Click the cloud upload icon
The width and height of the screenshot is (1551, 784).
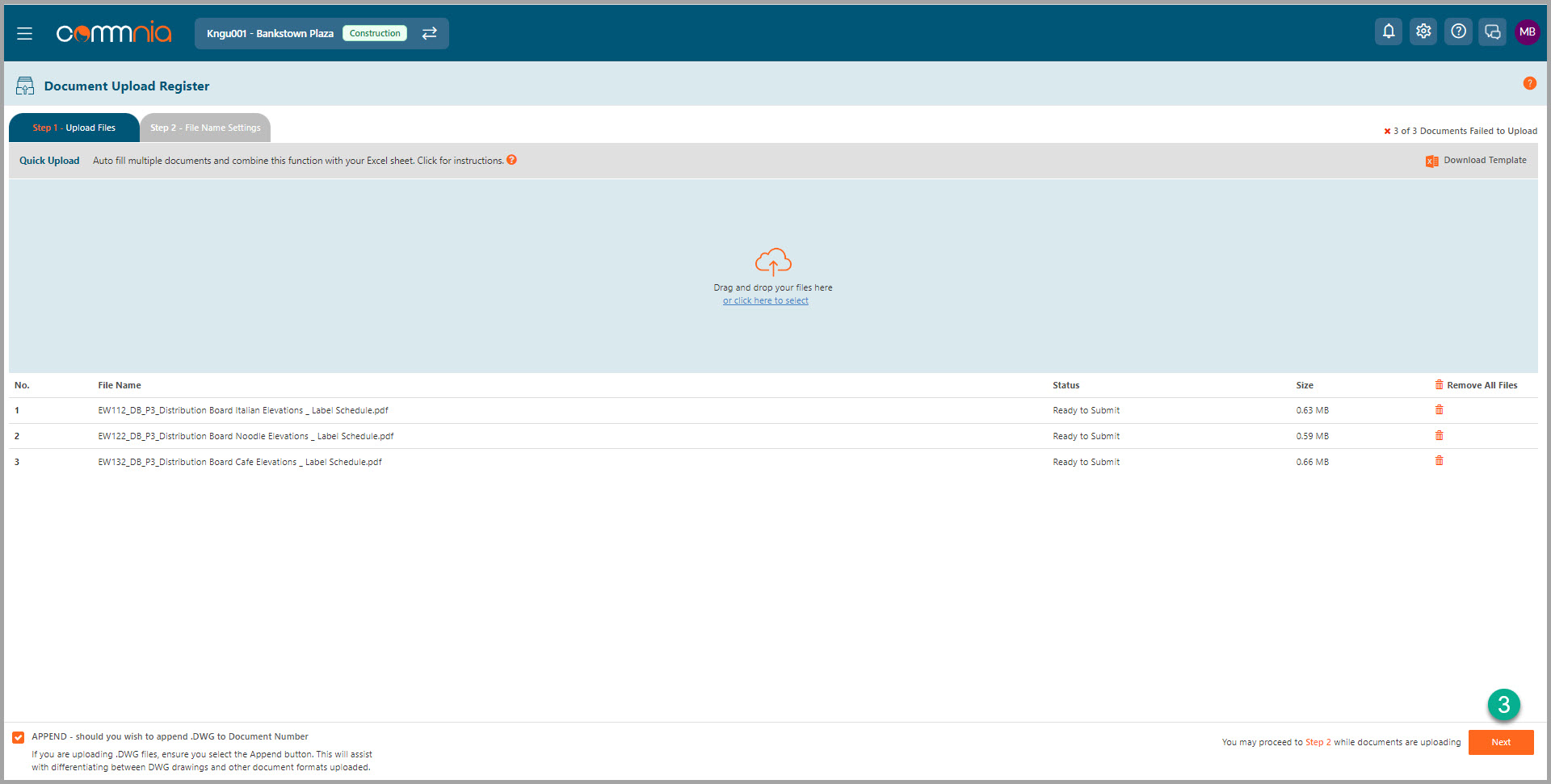tap(773, 262)
